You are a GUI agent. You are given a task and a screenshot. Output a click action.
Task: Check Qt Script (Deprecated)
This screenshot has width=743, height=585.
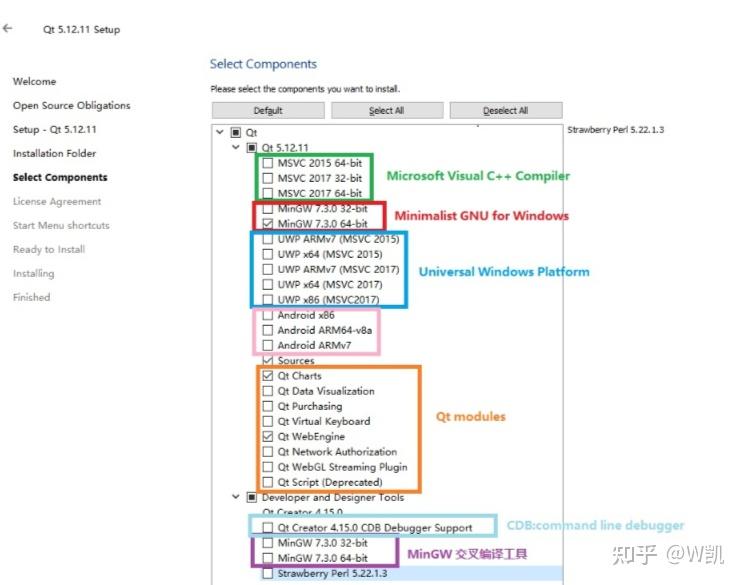pyautogui.click(x=268, y=482)
